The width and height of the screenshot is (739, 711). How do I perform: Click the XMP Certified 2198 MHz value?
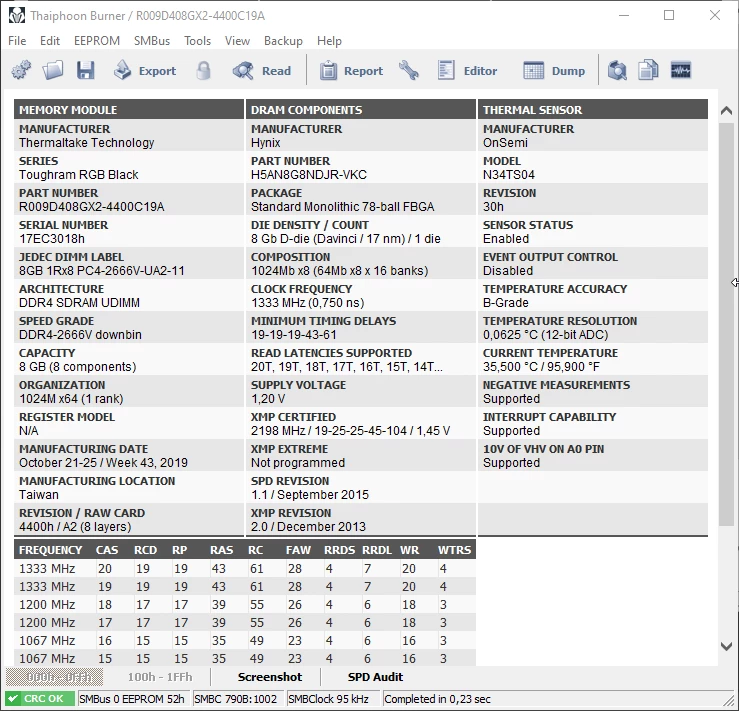(350, 431)
